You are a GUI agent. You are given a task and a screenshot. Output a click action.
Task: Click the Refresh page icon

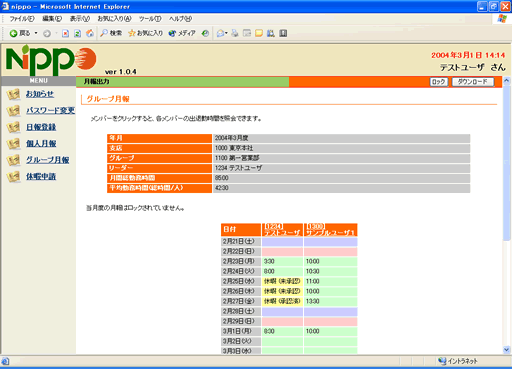point(77,33)
